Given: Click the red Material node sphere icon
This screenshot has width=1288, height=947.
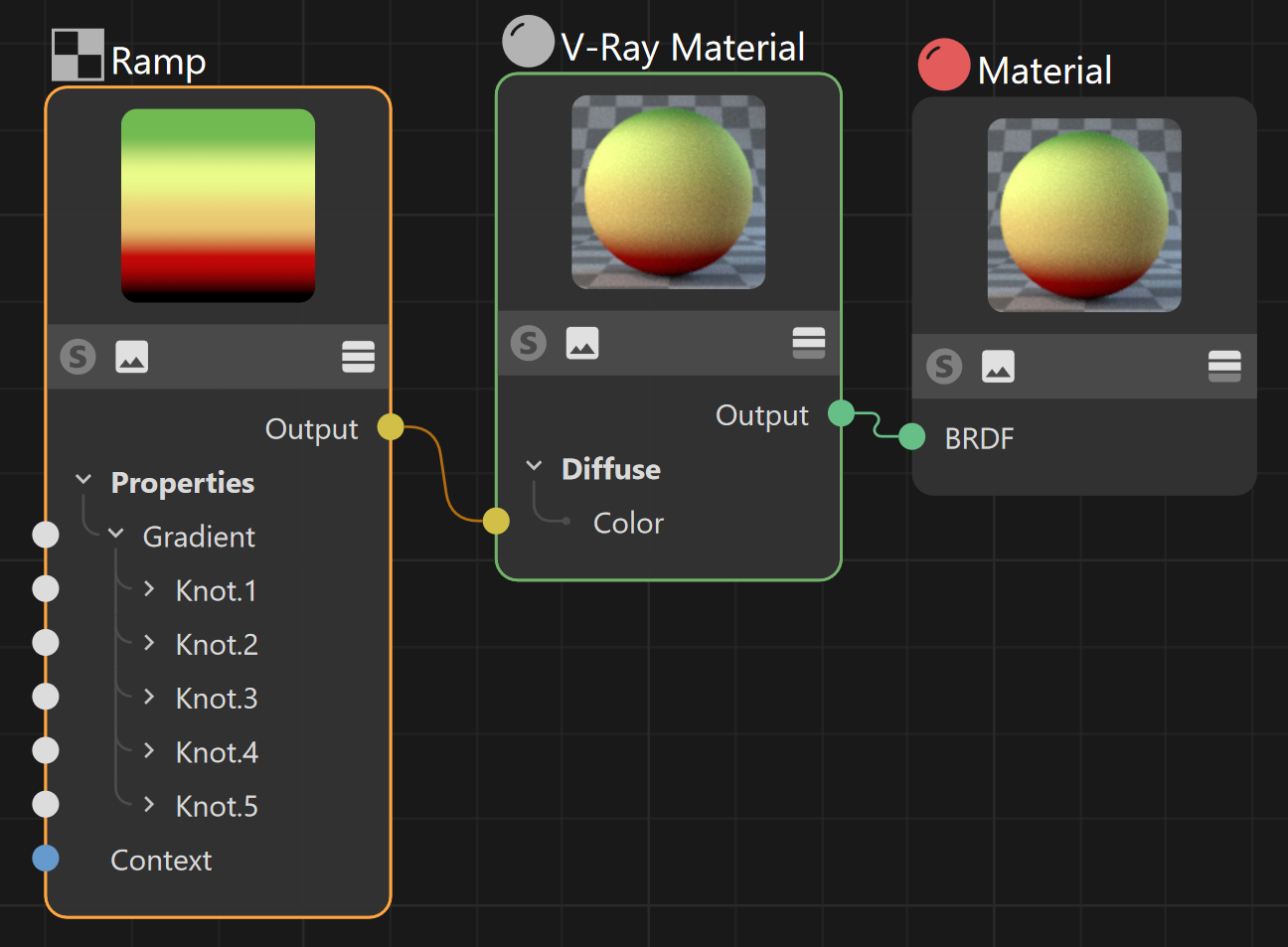Looking at the screenshot, I should pos(944,65).
